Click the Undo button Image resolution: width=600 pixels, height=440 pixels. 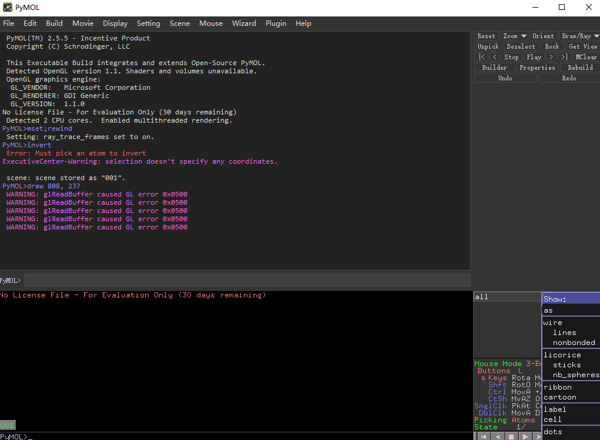point(505,78)
